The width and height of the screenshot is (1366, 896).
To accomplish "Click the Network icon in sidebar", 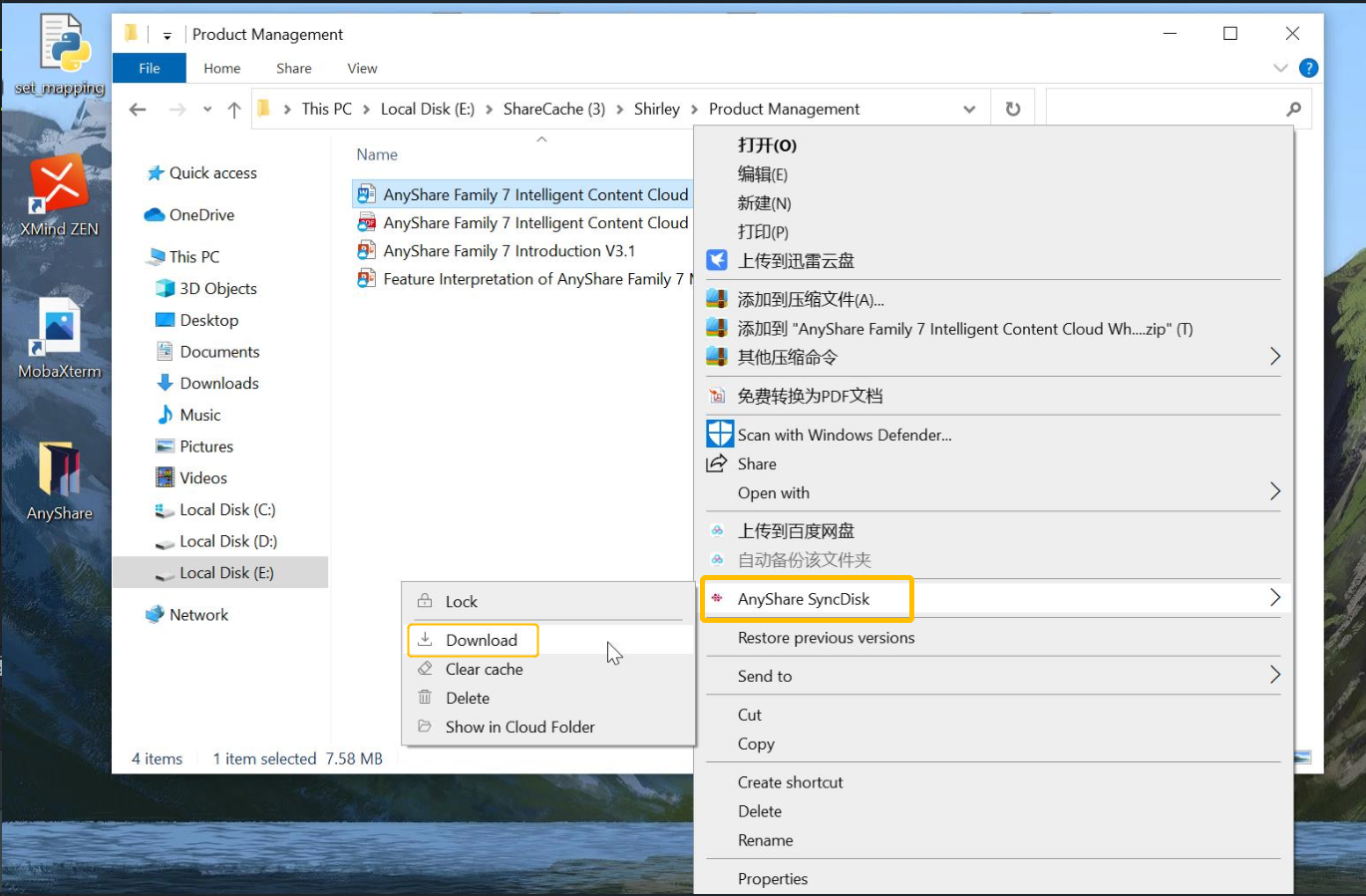I will 155,615.
